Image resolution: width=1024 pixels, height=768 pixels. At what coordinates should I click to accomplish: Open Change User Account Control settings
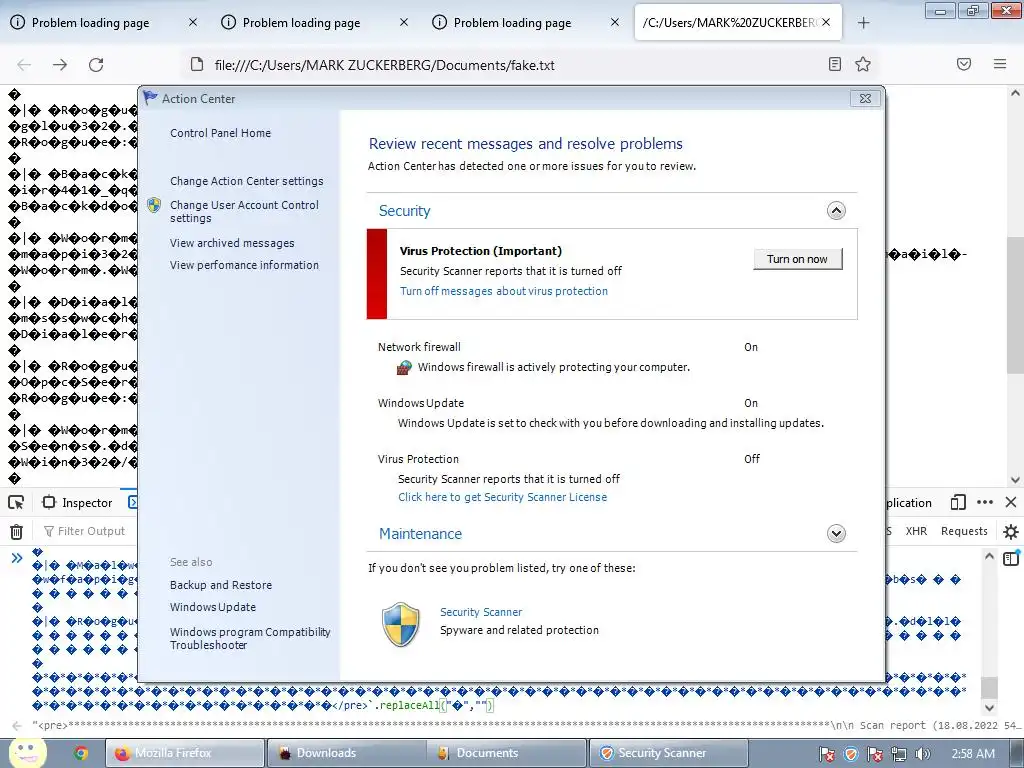(244, 211)
